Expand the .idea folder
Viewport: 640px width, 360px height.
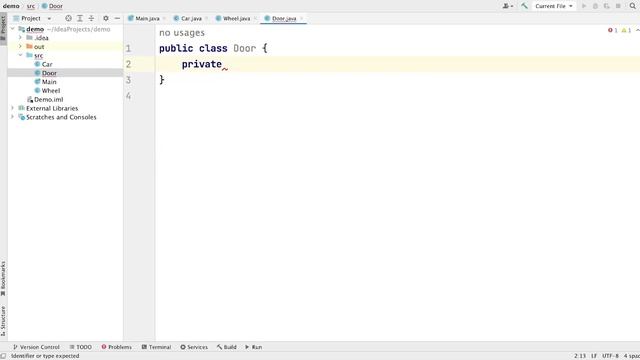[x=20, y=38]
